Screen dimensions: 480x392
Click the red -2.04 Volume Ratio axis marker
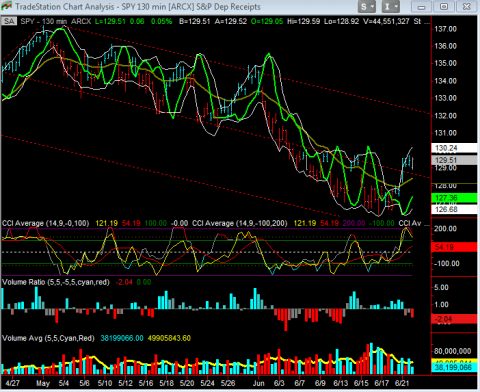click(x=454, y=319)
